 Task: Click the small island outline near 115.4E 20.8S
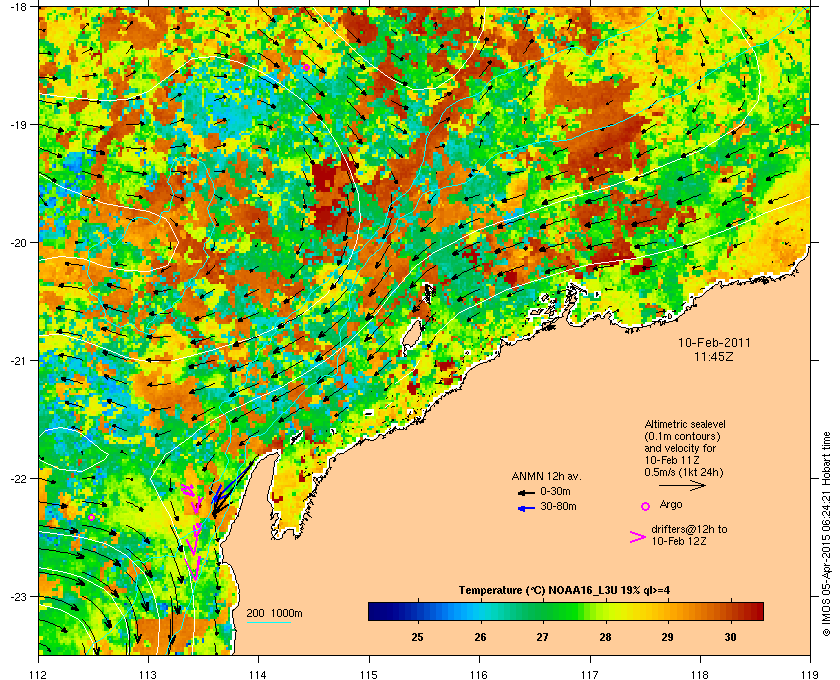(x=411, y=337)
